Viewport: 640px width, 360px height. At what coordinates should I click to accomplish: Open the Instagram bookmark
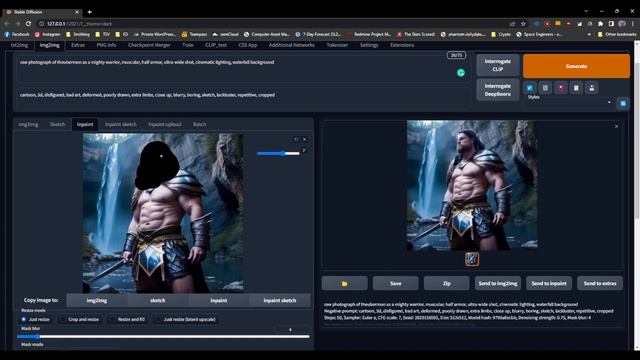tap(47, 34)
